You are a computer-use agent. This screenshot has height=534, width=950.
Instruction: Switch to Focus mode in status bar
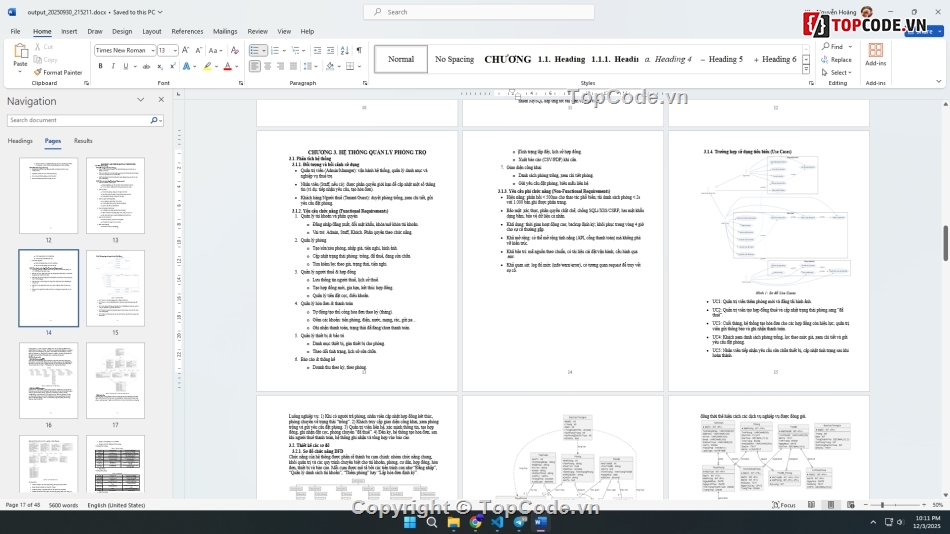tap(784, 505)
